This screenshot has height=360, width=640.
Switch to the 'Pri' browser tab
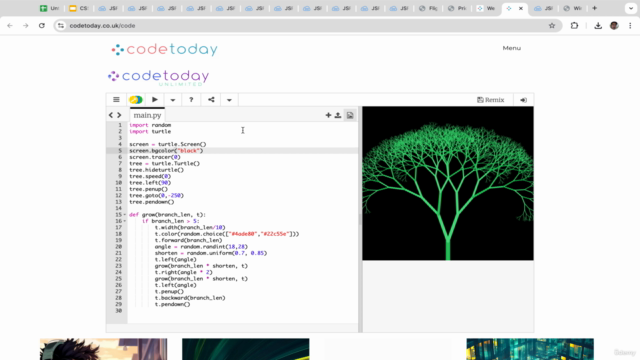click(x=457, y=8)
